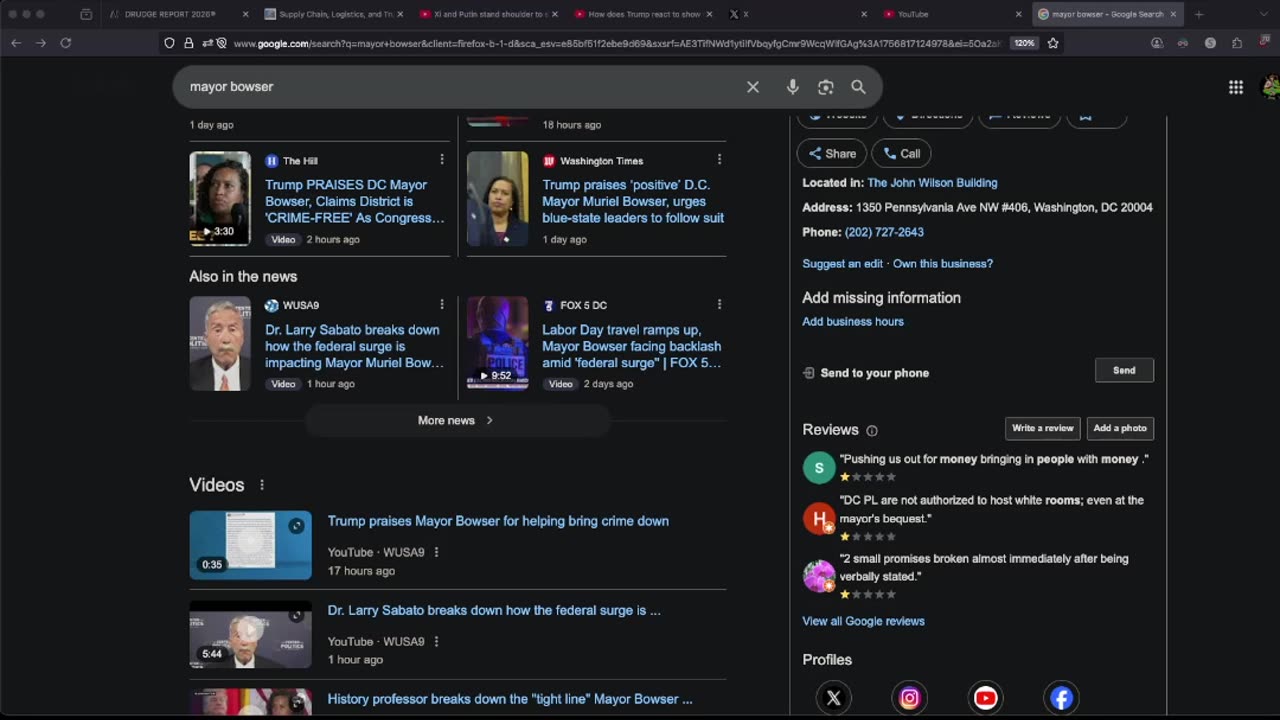Expand More news results
The width and height of the screenshot is (1280, 720).
click(x=457, y=421)
